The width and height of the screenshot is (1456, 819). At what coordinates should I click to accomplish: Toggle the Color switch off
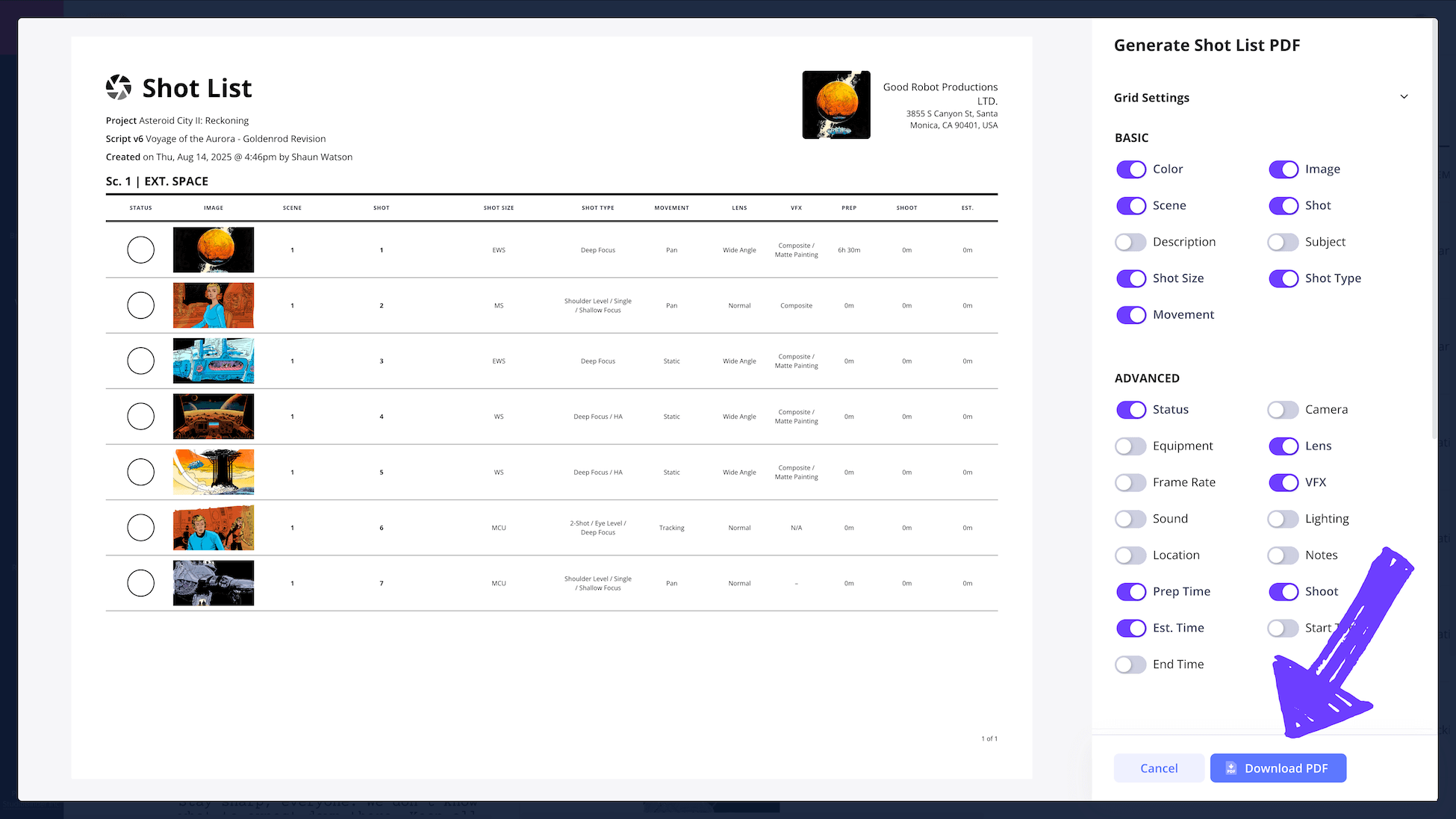point(1131,169)
